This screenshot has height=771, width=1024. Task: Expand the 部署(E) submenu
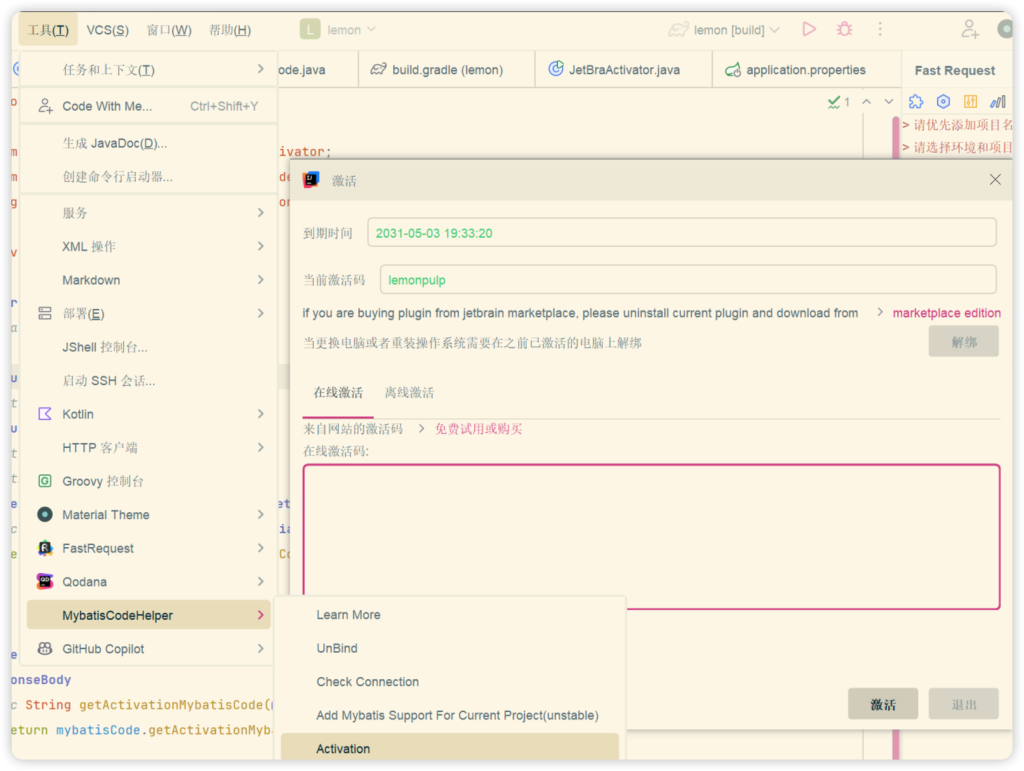coord(149,313)
